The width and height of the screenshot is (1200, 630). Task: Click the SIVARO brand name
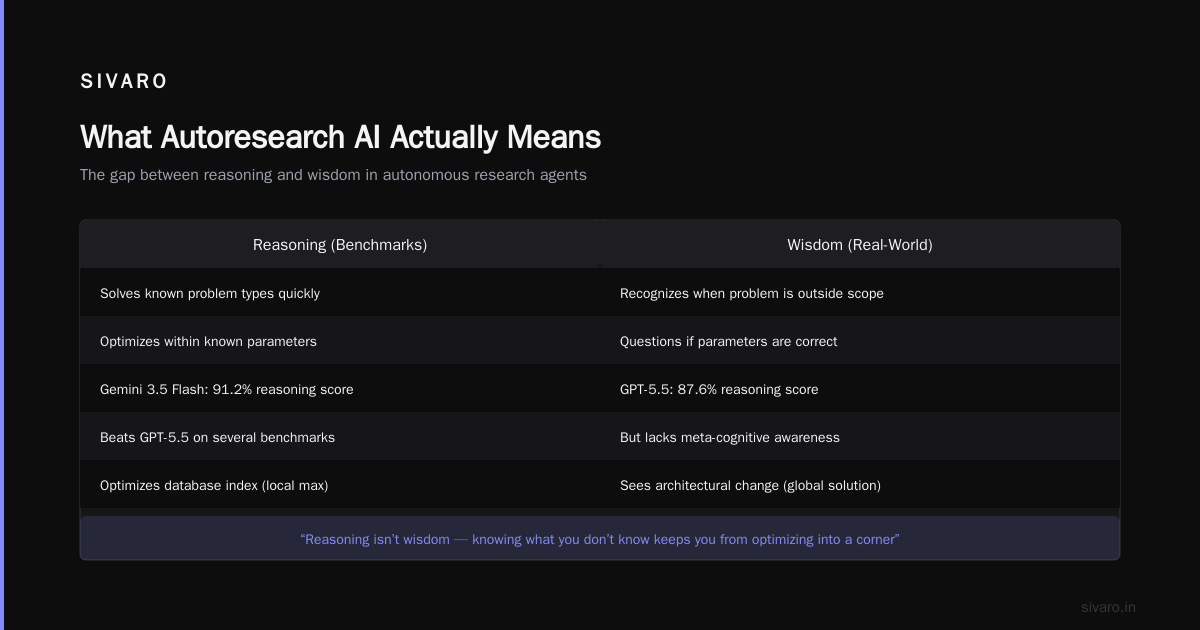tap(124, 82)
